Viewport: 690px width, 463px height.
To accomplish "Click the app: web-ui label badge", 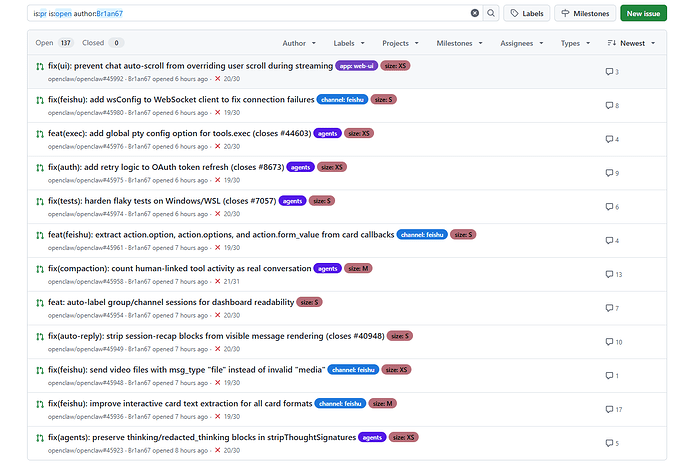I will coord(356,66).
